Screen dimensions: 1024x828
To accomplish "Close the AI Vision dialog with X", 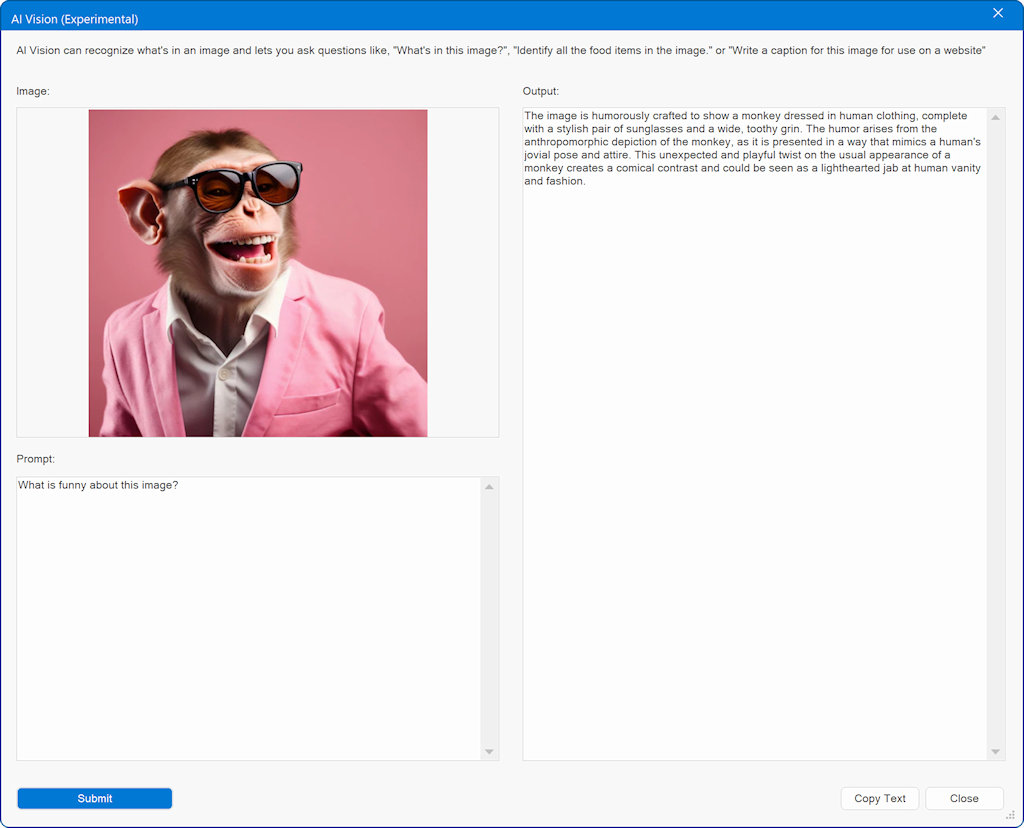I will tap(998, 13).
